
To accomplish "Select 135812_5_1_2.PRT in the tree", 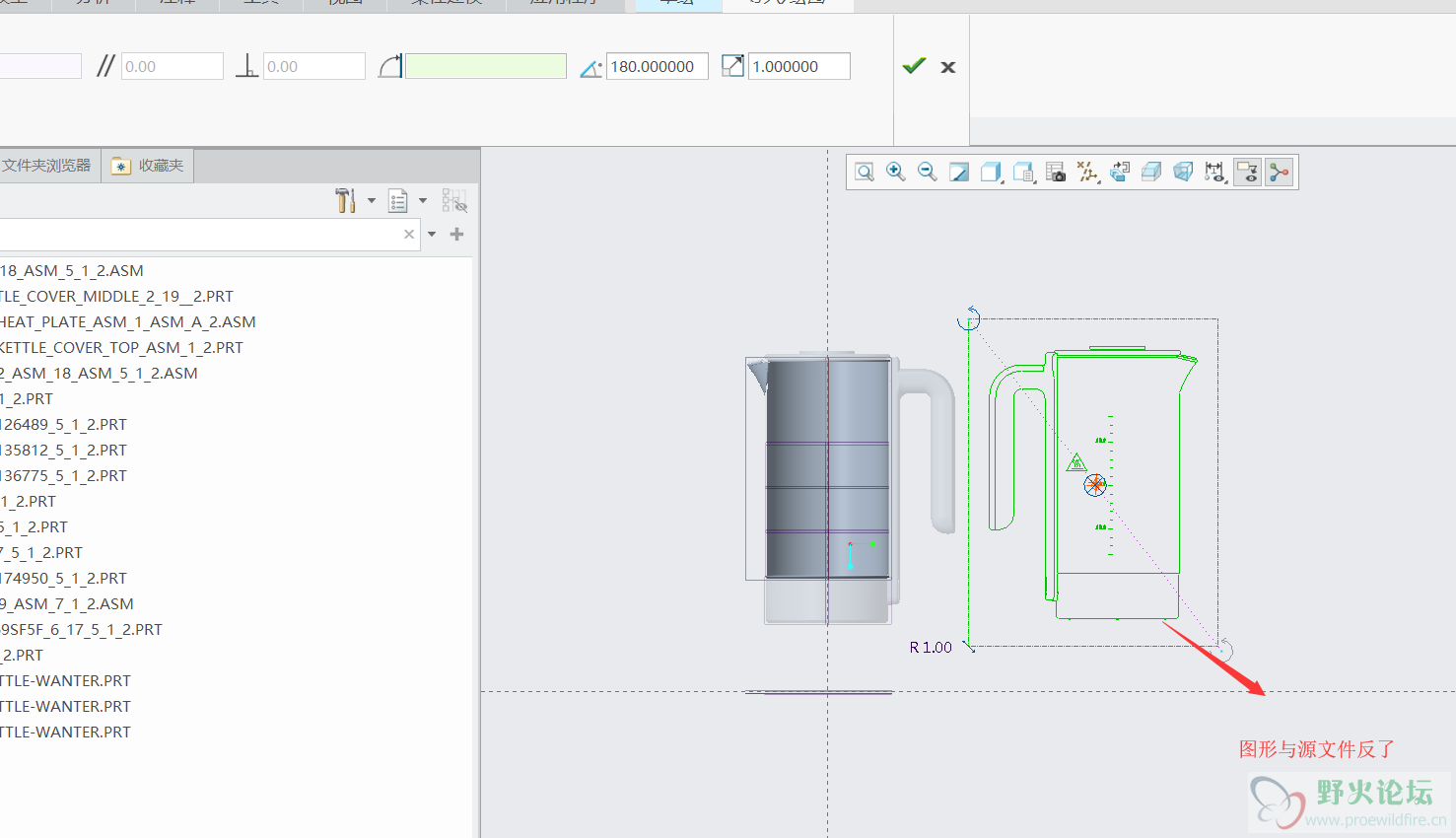I will [x=63, y=450].
